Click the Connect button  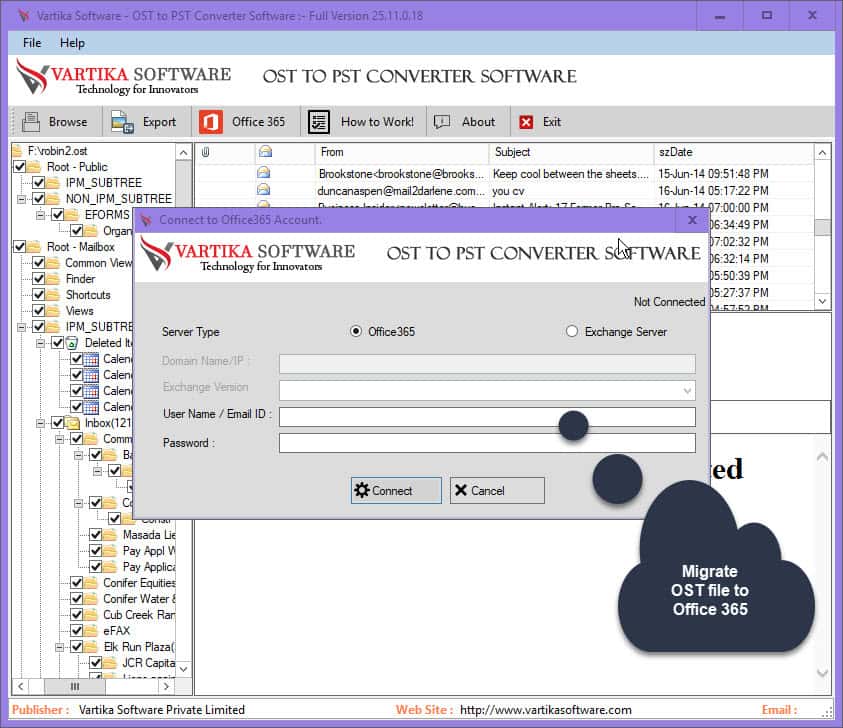(396, 490)
